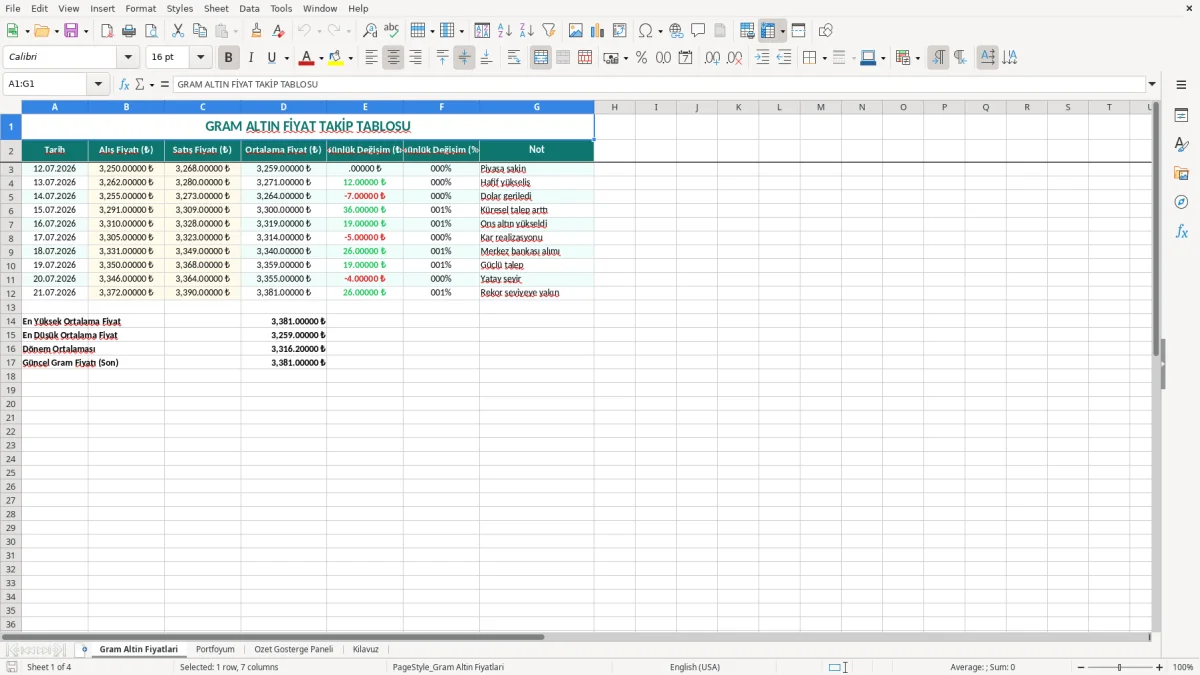Insert a hyperlink

pos(676,31)
